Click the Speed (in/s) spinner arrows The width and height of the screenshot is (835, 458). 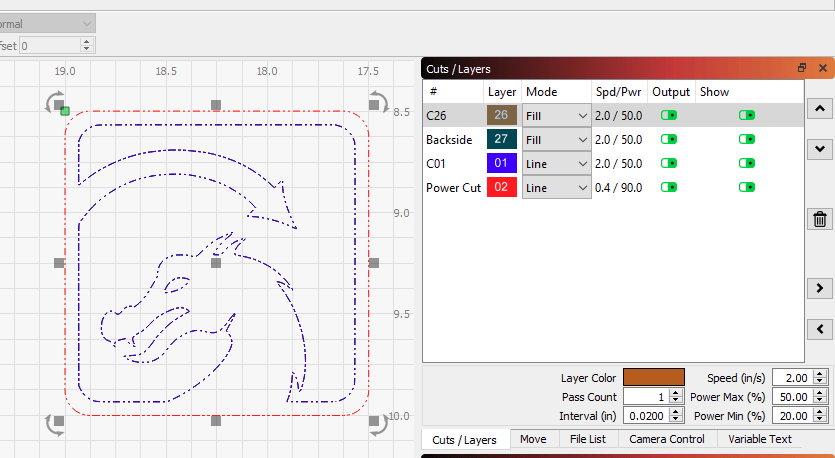[821, 378]
